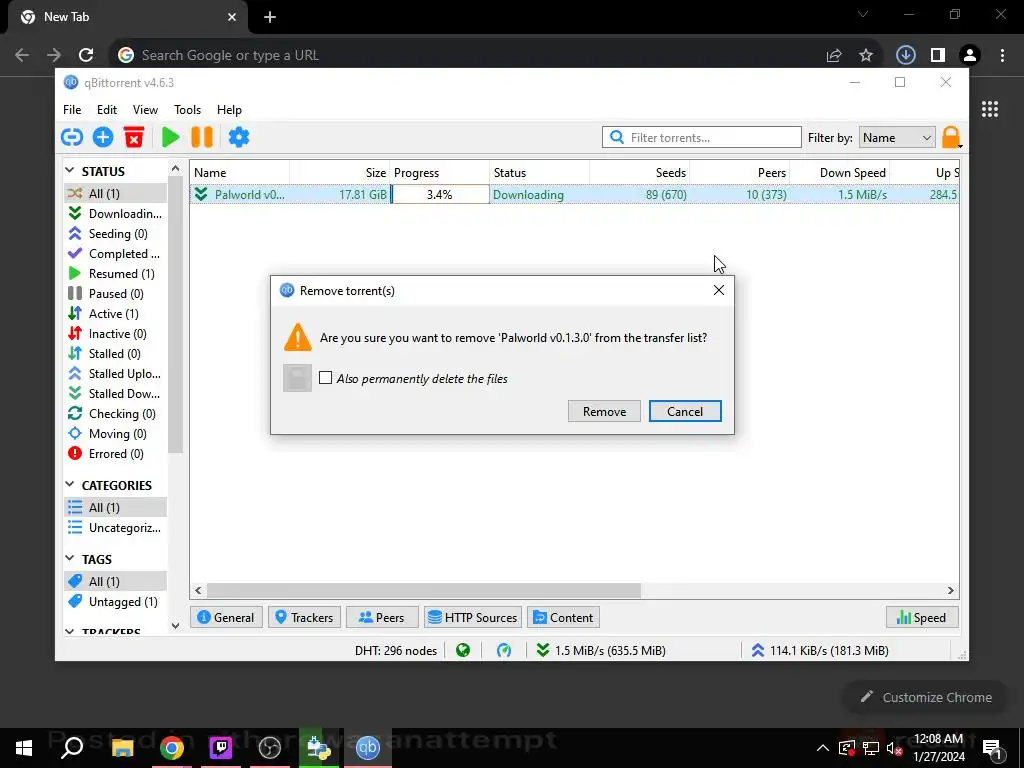1024x768 pixels.
Task: Click the download speed arrows in status bar
Action: (x=542, y=650)
